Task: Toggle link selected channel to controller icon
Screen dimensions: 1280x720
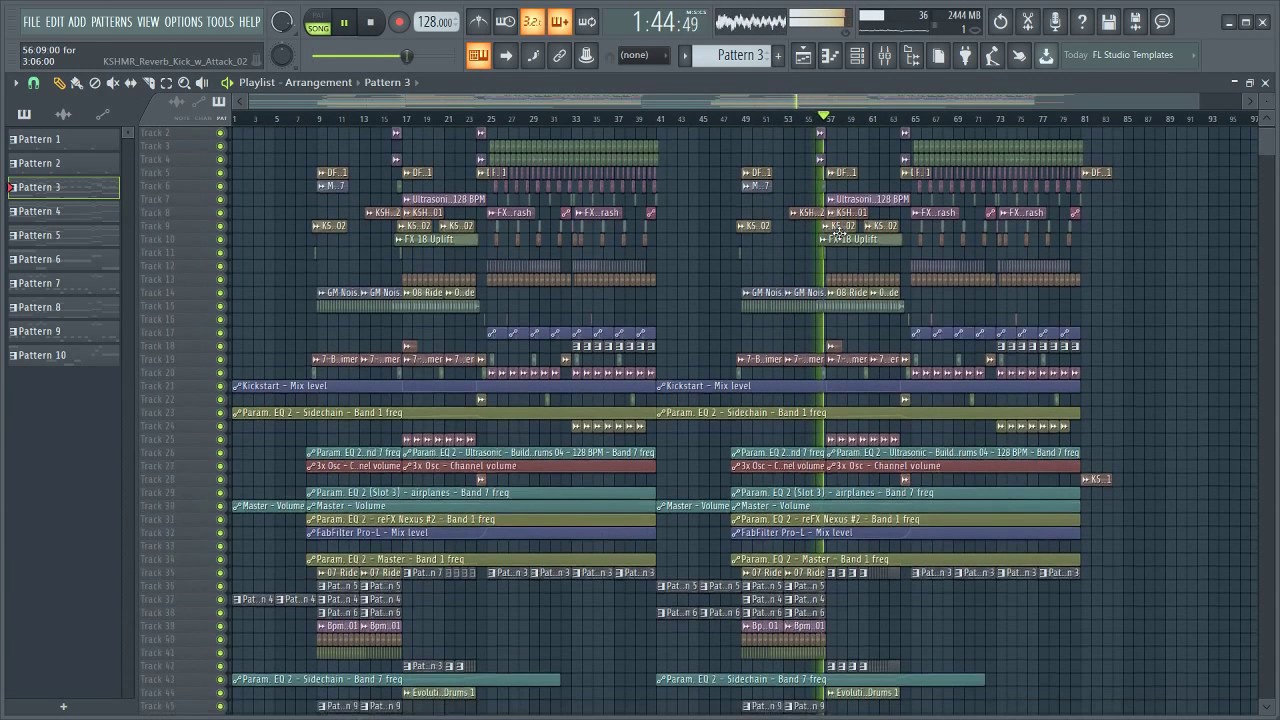Action: coord(559,56)
